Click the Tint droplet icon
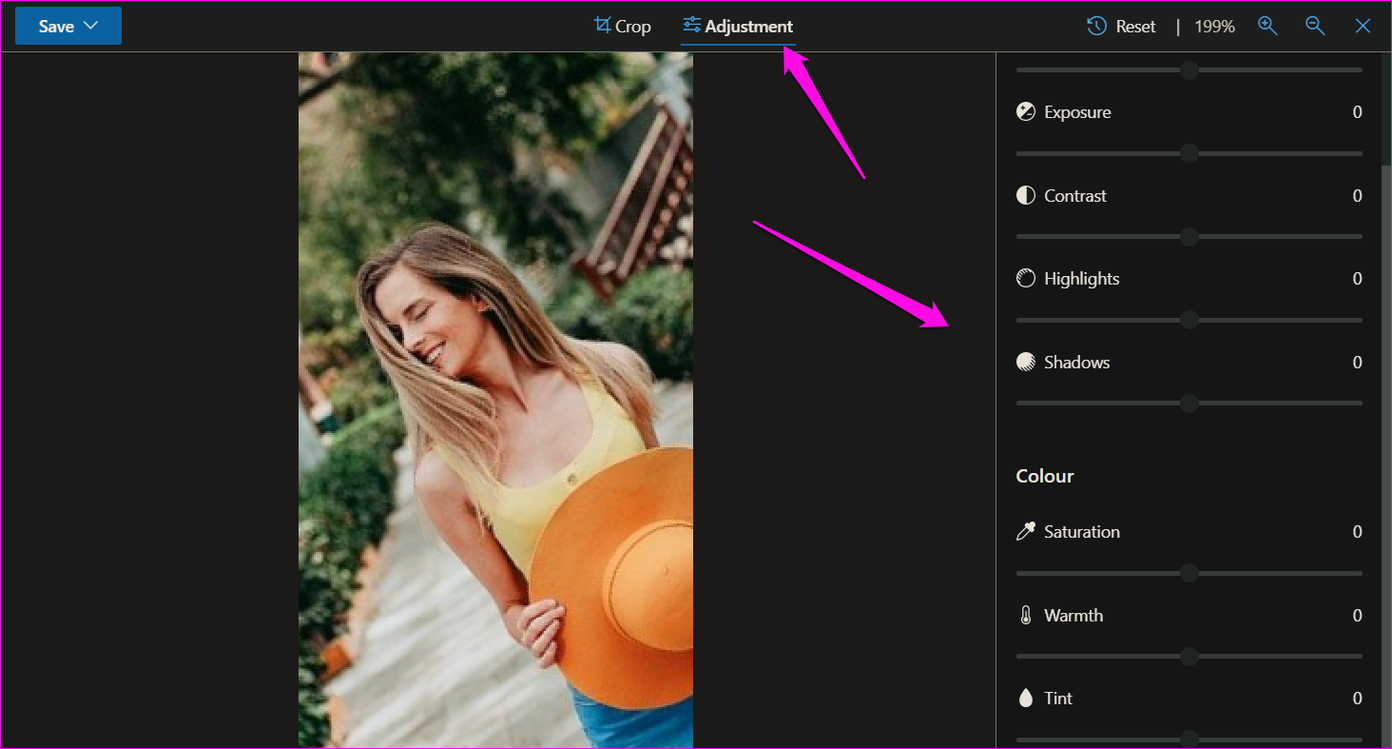Screen dimensions: 1392x749 pyautogui.click(x=1025, y=698)
